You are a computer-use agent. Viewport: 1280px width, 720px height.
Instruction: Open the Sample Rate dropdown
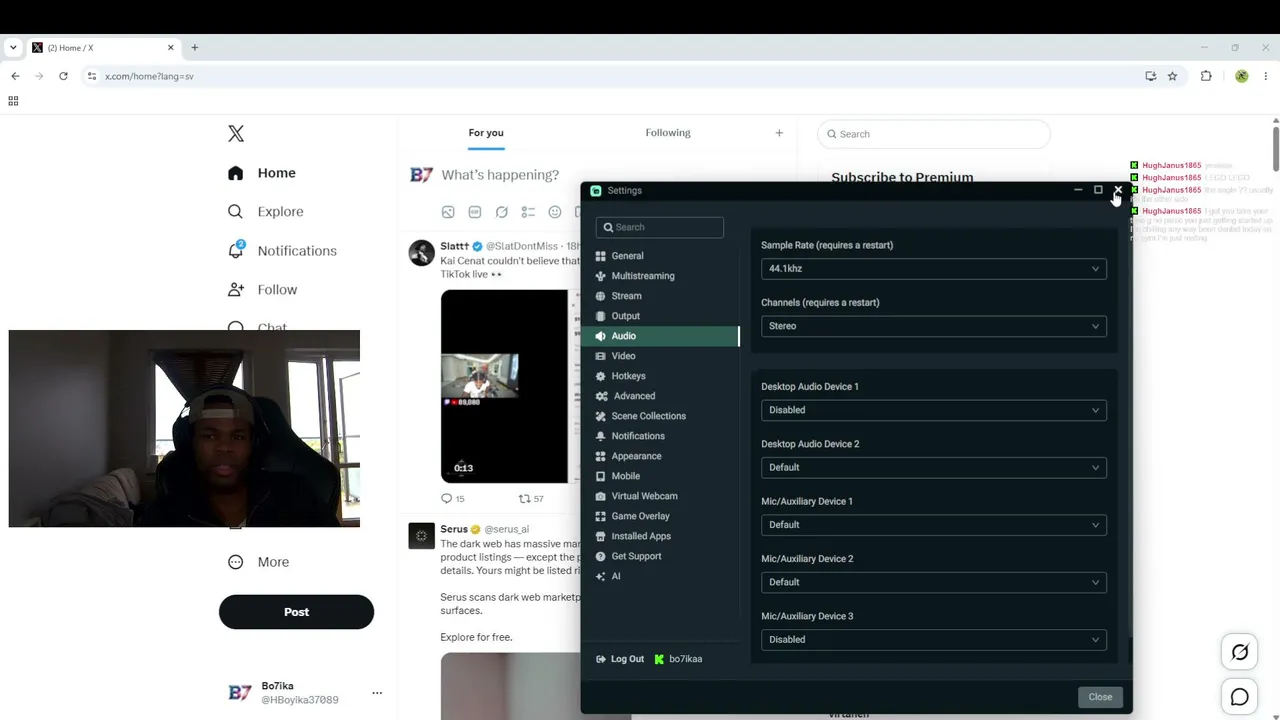(x=934, y=269)
